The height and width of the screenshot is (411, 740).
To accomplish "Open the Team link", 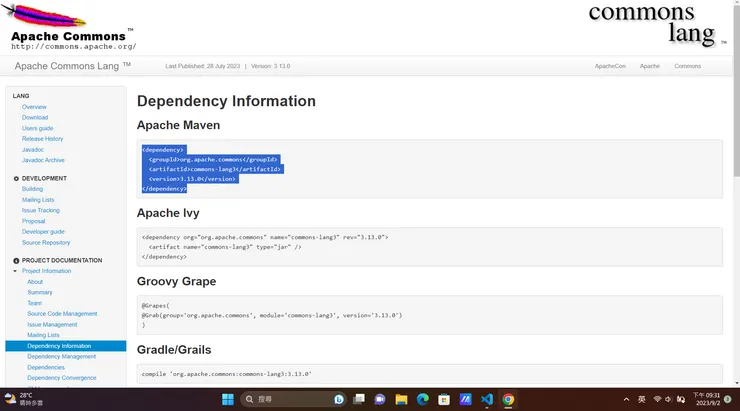I will coord(34,303).
